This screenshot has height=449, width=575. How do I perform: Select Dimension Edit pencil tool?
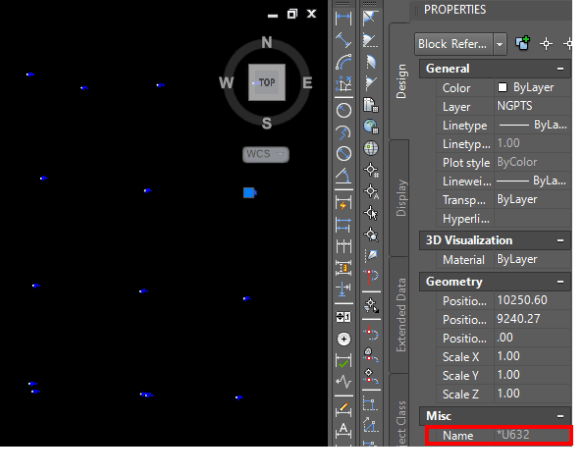(344, 408)
